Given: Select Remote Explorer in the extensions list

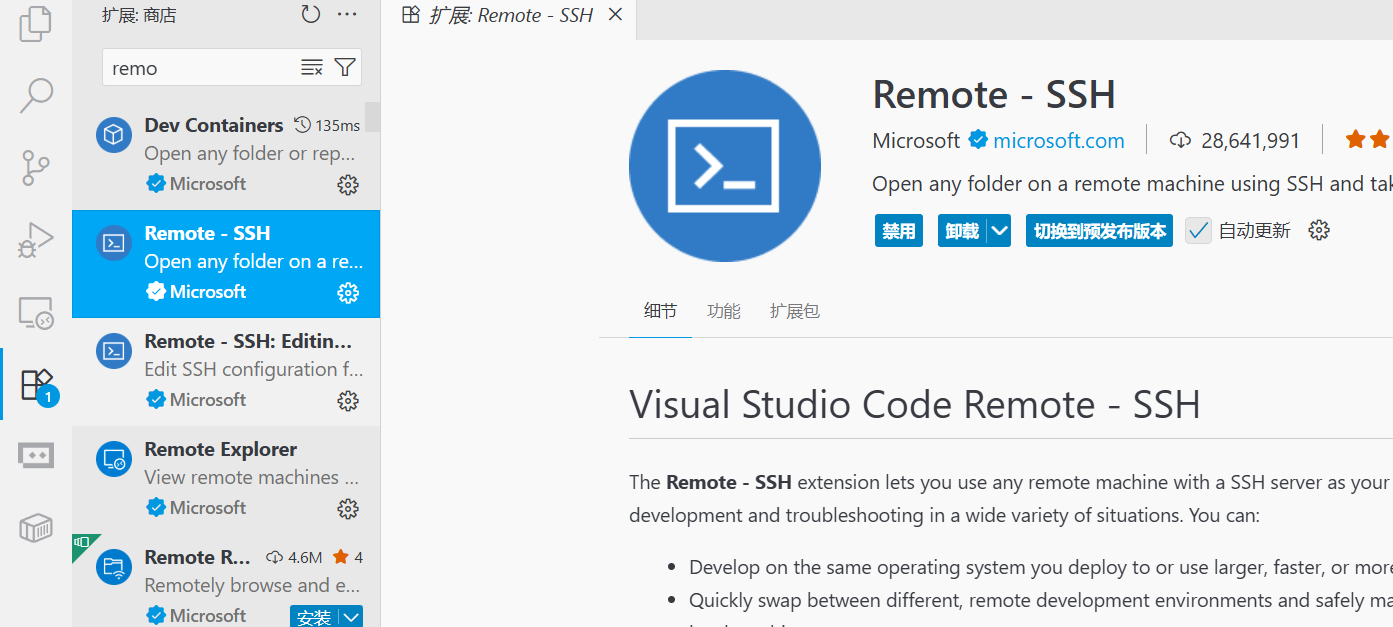Looking at the screenshot, I should (226, 480).
